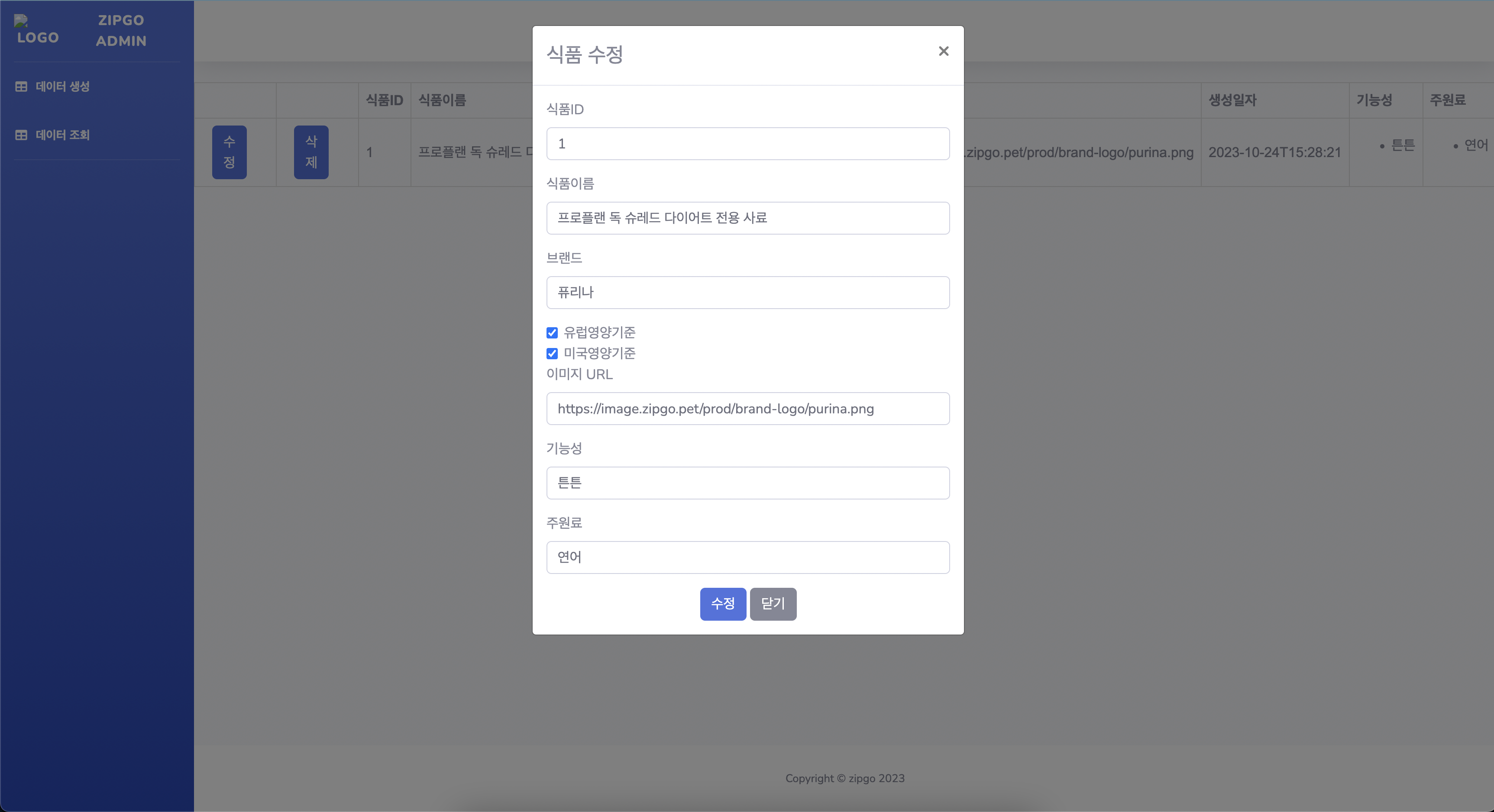Open the 데이터 생성 sidebar menu
Viewport: 1494px width, 812px height.
pyautogui.click(x=63, y=87)
